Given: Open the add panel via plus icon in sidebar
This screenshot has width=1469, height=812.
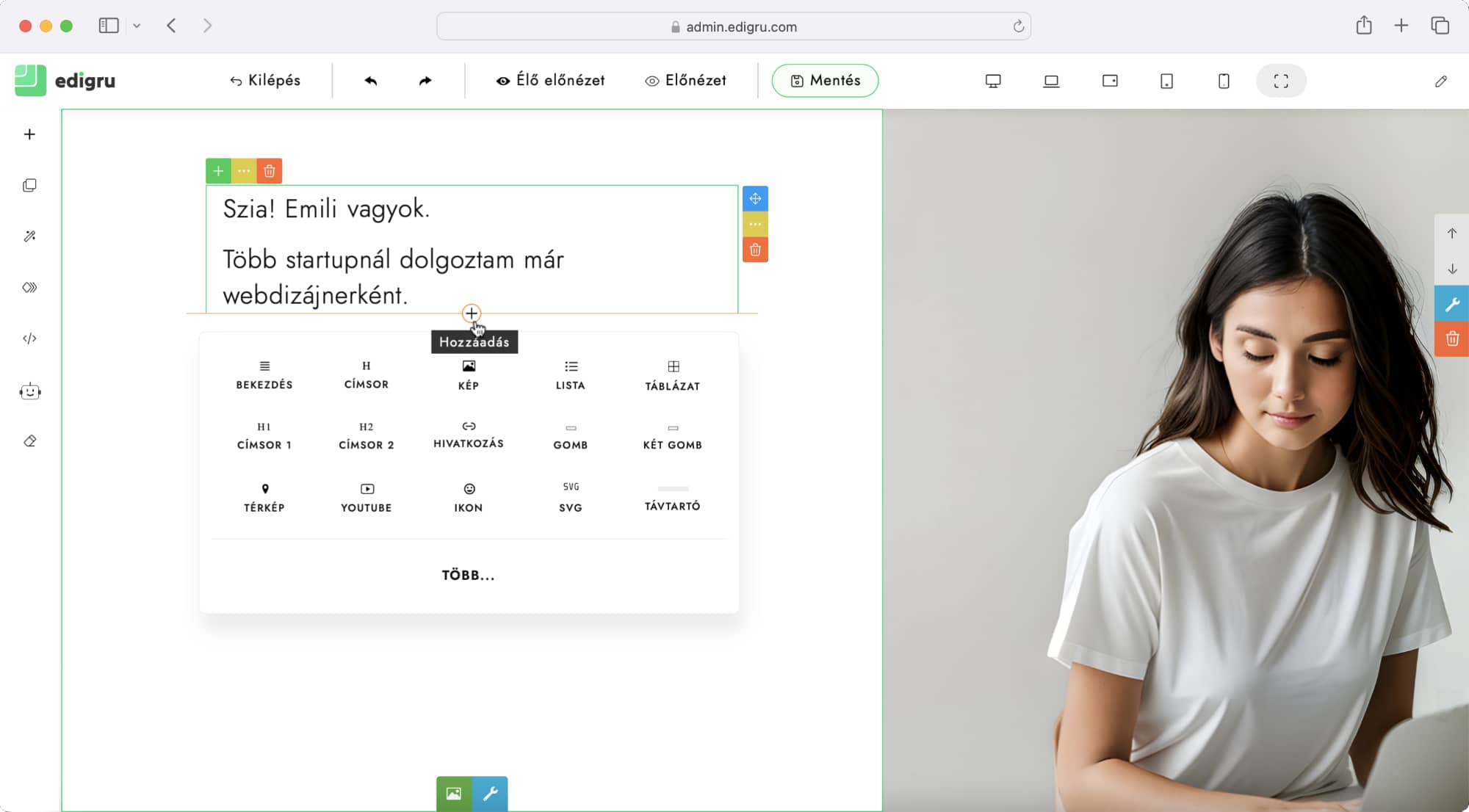Looking at the screenshot, I should (29, 134).
